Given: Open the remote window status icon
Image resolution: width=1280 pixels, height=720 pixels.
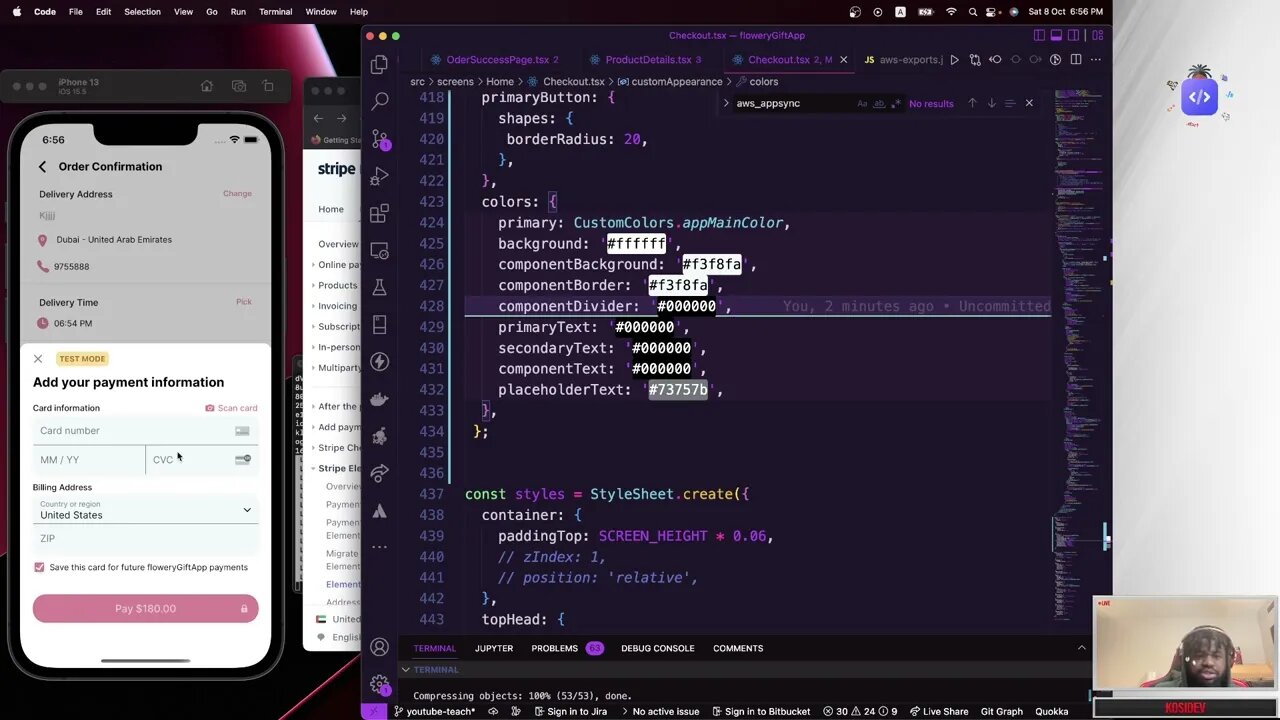Looking at the screenshot, I should tap(373, 711).
